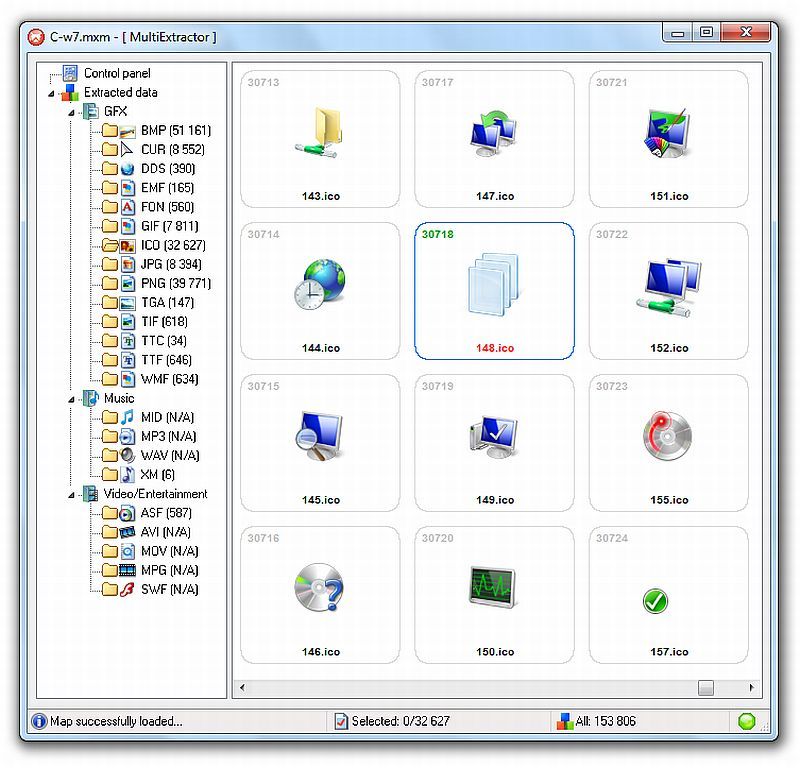Open the Control panel tree node
800x768 pixels.
[x=117, y=73]
